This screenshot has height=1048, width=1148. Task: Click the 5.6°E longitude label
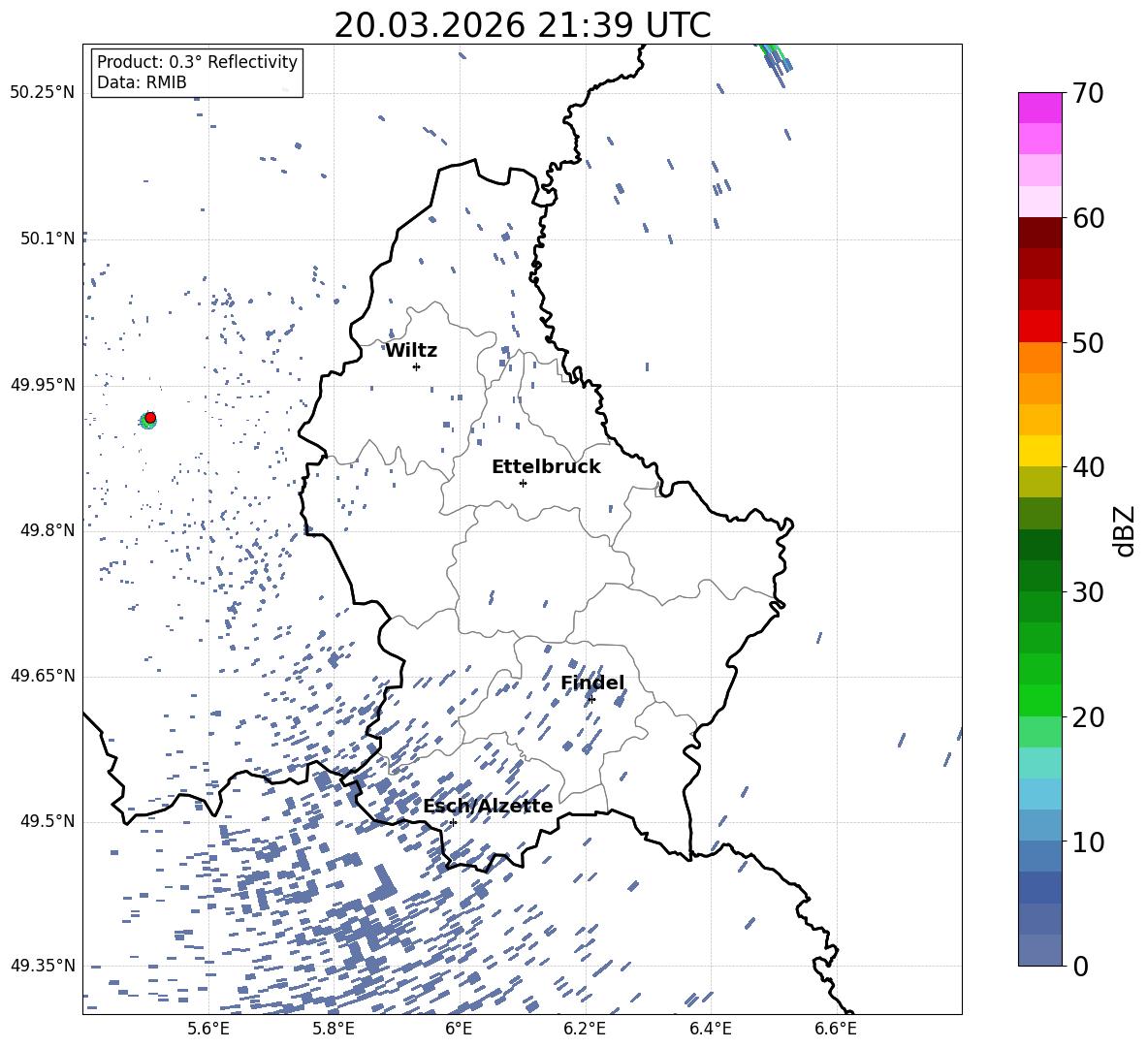tap(208, 1029)
